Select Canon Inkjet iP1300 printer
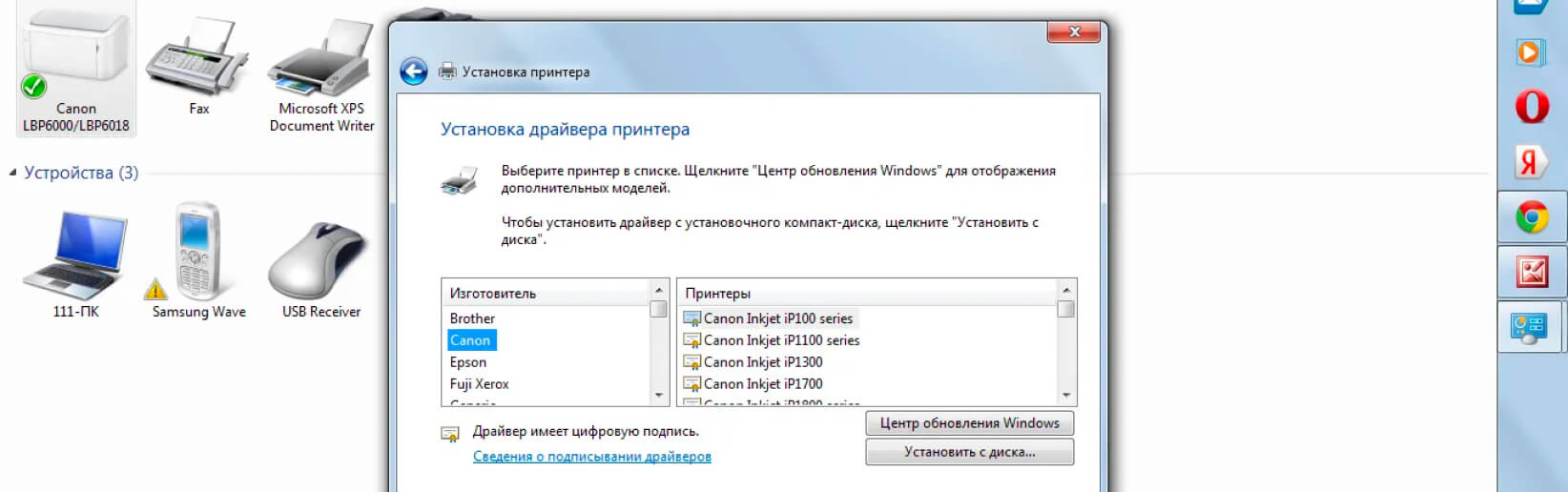The width and height of the screenshot is (1568, 492). 753,362
